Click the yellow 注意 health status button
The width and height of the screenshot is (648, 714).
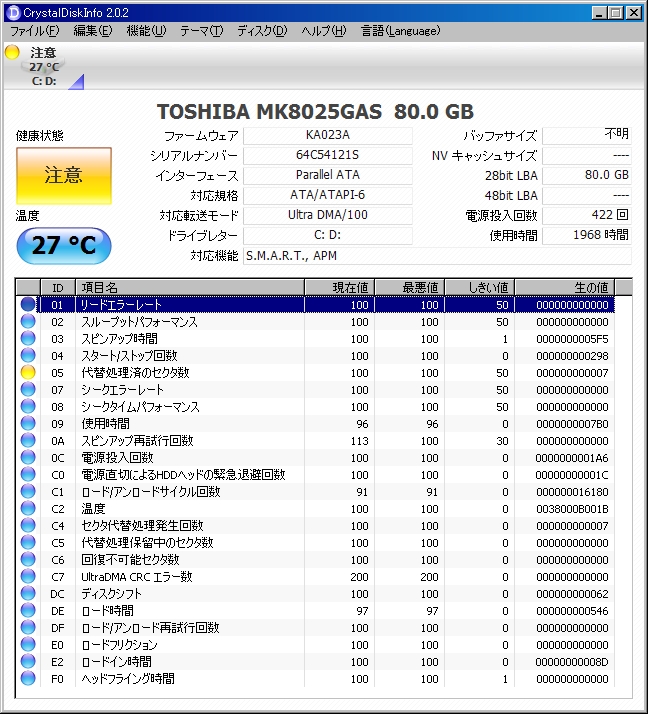[x=64, y=176]
